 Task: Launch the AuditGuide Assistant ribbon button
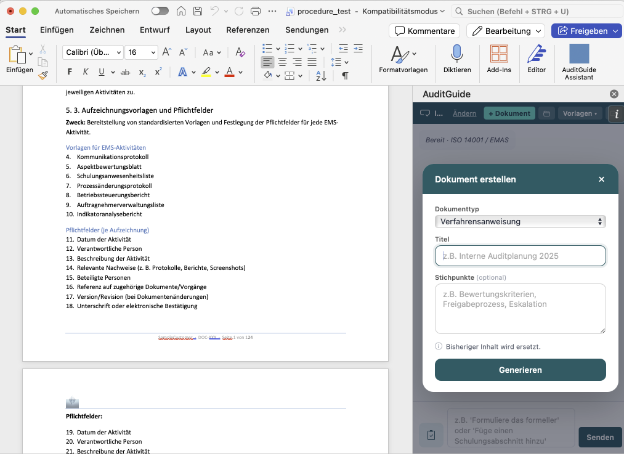pyautogui.click(x=579, y=62)
